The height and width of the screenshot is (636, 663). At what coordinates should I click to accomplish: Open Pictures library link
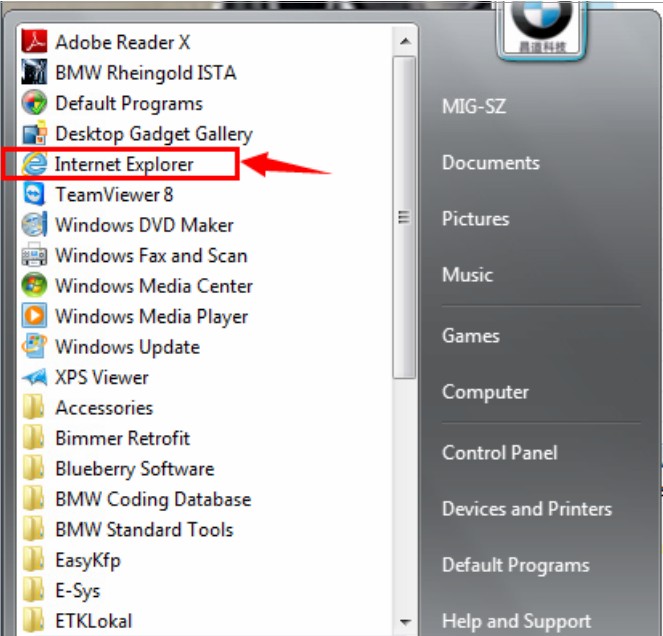click(x=476, y=219)
